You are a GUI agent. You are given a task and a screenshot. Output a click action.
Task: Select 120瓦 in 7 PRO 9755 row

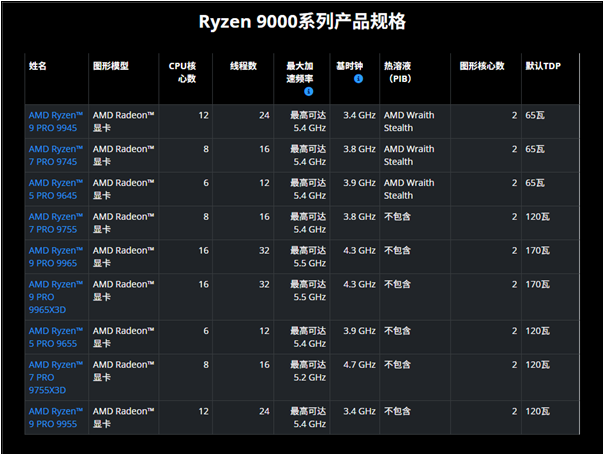538,217
